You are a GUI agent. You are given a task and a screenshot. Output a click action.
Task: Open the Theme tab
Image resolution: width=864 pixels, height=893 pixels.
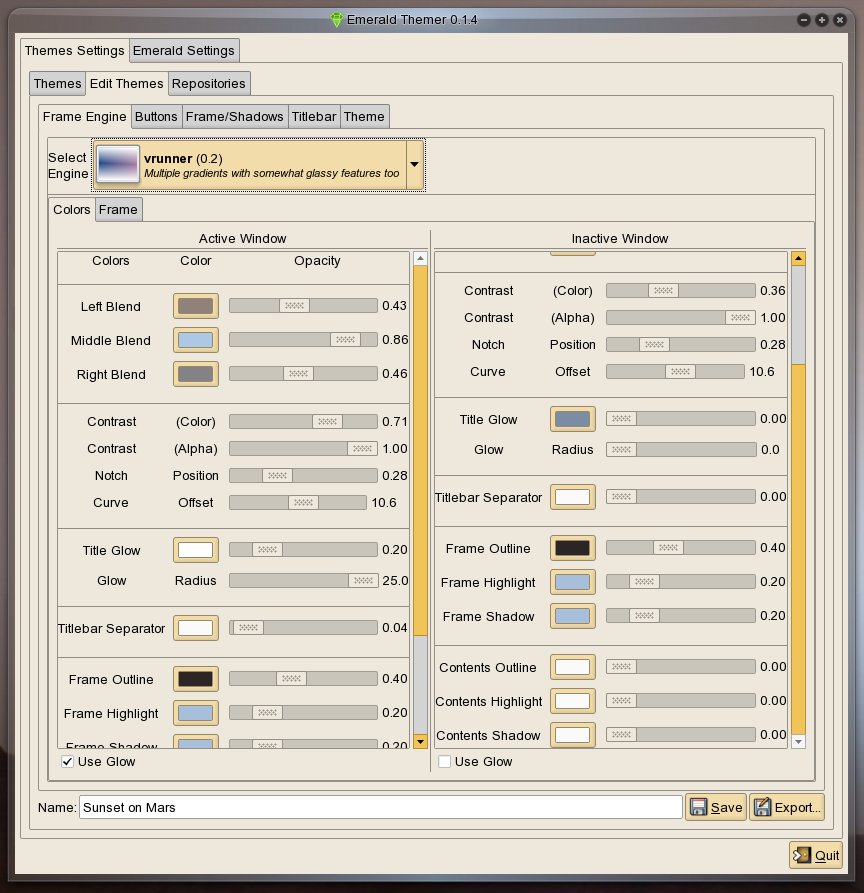click(364, 117)
